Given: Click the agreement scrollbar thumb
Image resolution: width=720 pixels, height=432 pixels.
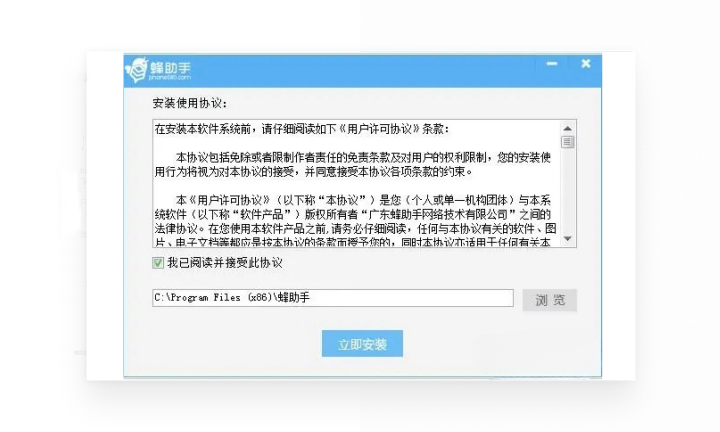Looking at the screenshot, I should [568, 142].
